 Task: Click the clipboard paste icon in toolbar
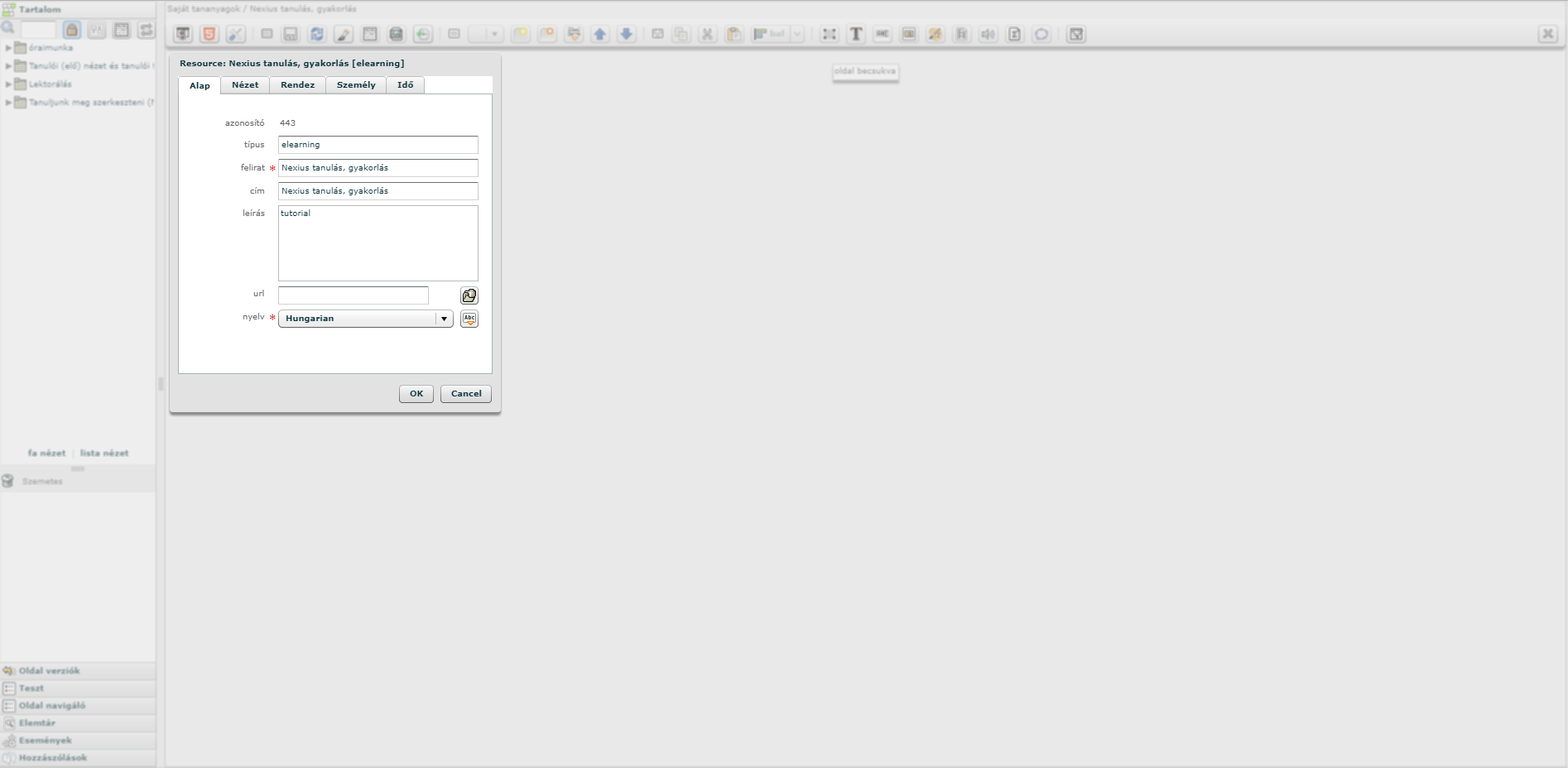pos(733,34)
